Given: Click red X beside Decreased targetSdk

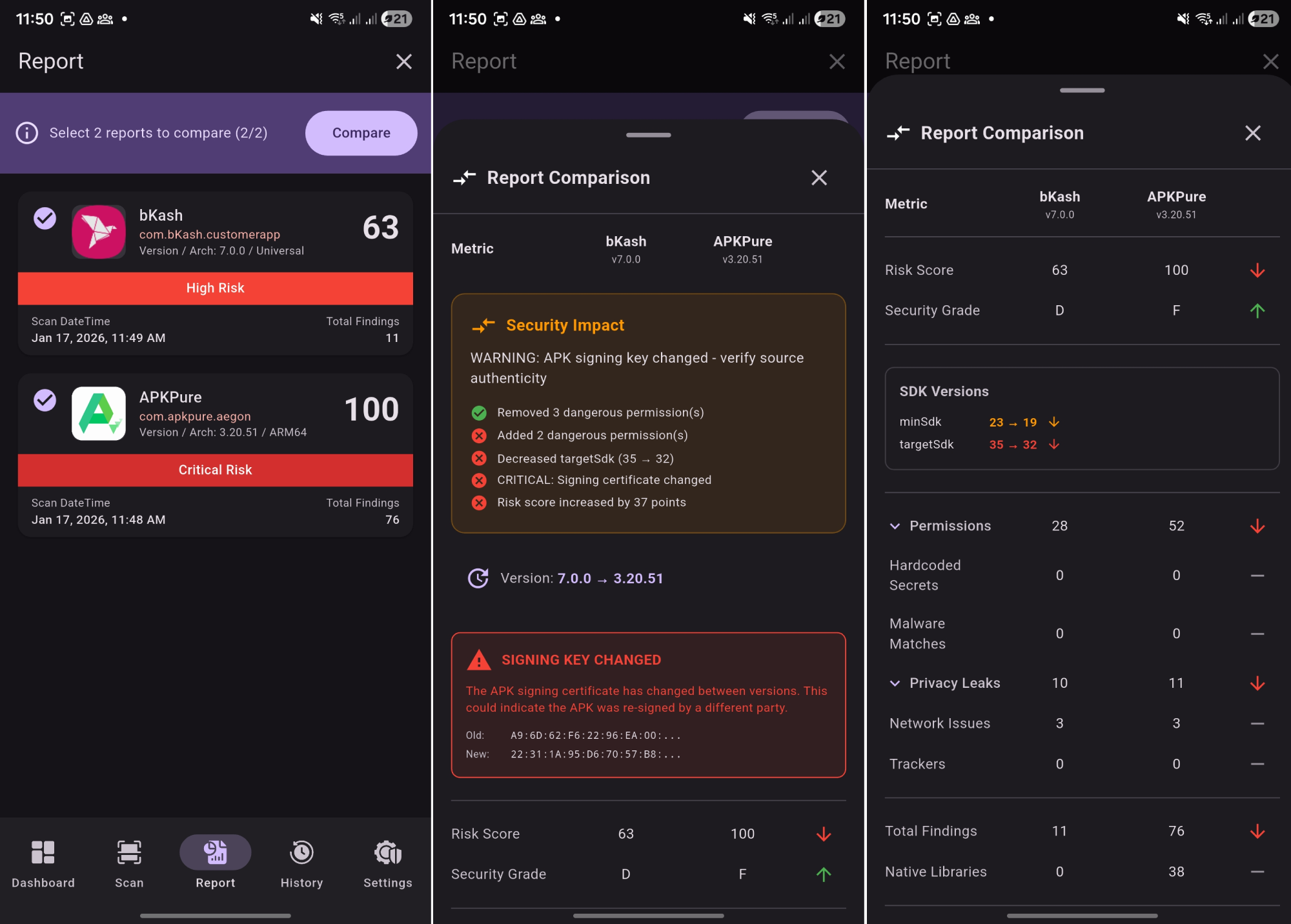Looking at the screenshot, I should (x=479, y=459).
